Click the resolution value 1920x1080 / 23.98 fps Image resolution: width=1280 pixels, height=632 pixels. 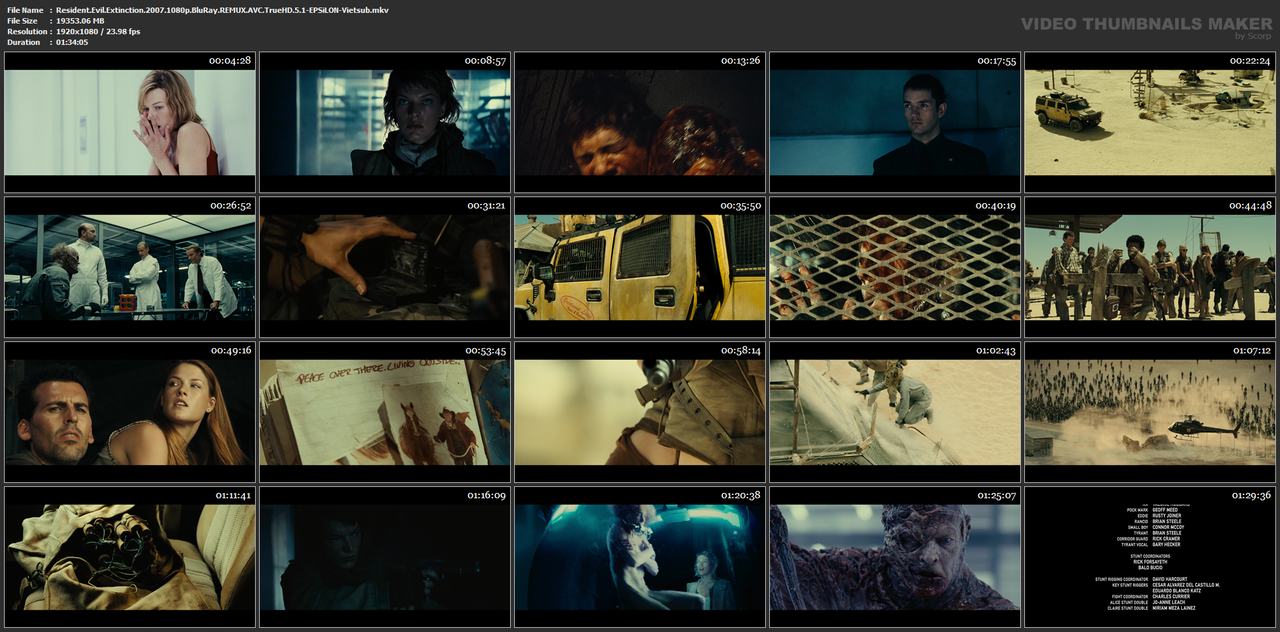coord(98,31)
